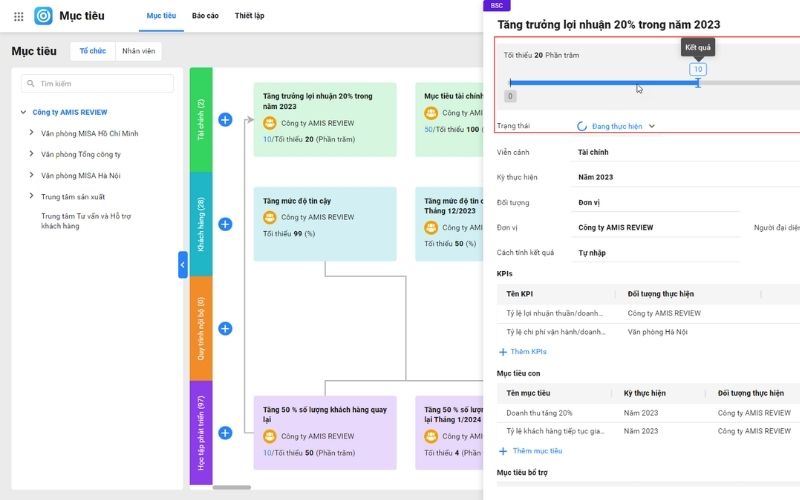The height and width of the screenshot is (500, 800).
Task: Open the Cách tính kết quả field
Action: (x=656, y=253)
